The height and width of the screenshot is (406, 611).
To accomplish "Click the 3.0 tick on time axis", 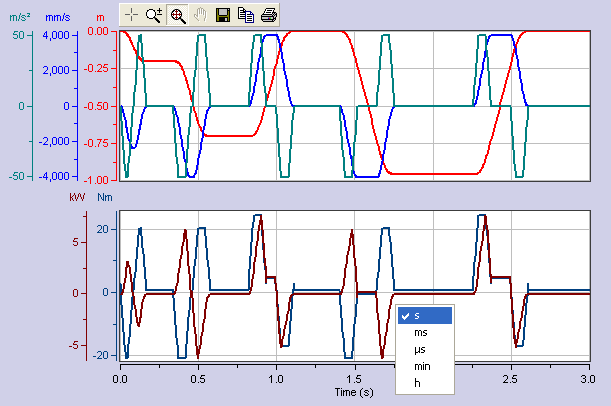I will tap(586, 381).
